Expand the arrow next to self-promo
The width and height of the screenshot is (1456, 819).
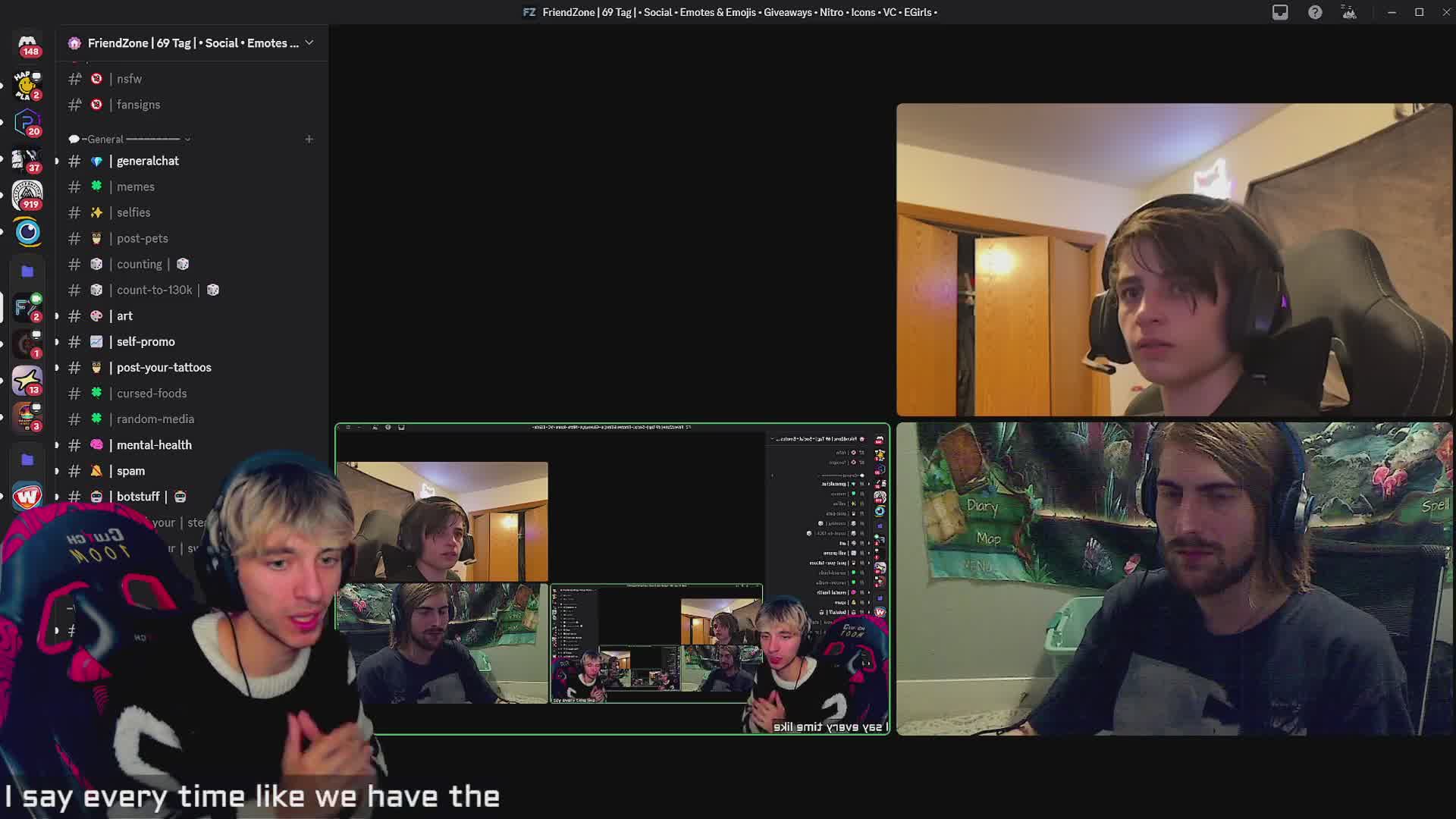57,341
